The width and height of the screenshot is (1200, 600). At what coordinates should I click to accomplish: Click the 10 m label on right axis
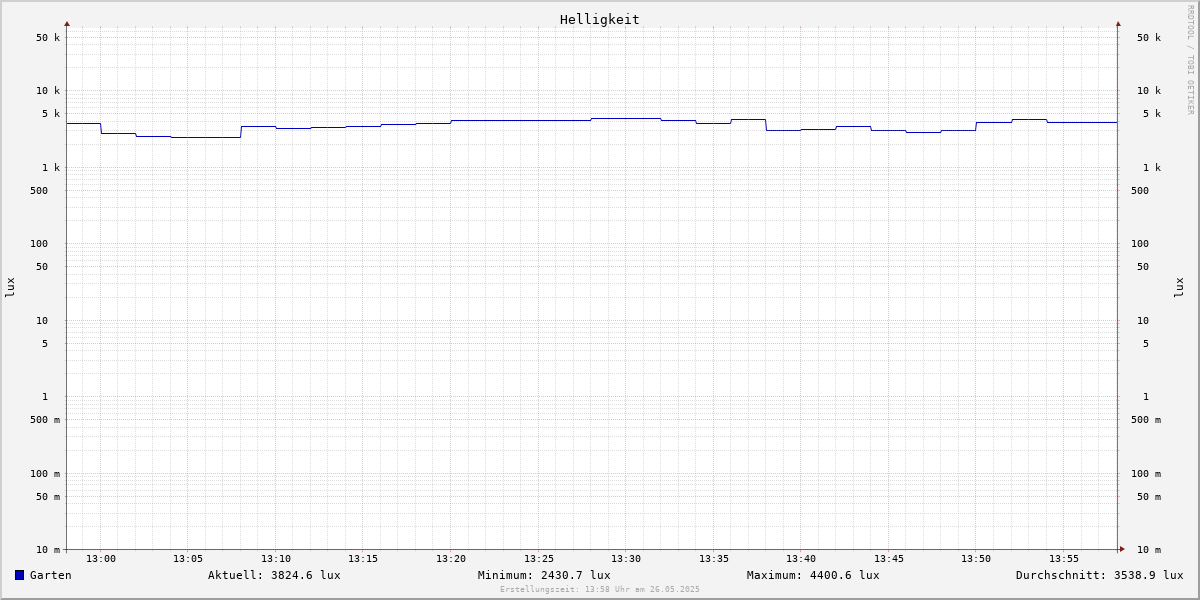click(x=1149, y=550)
